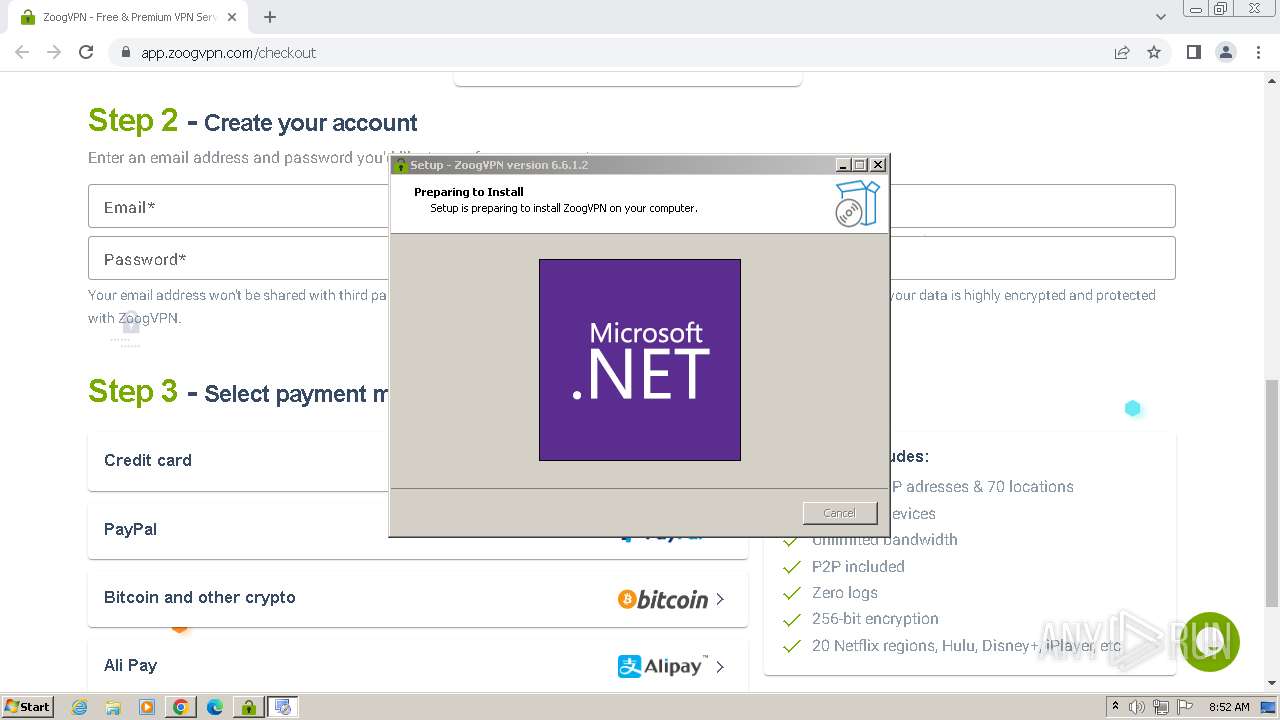Click the "P2P included" feature text
The image size is (1280, 720).
(x=858, y=566)
